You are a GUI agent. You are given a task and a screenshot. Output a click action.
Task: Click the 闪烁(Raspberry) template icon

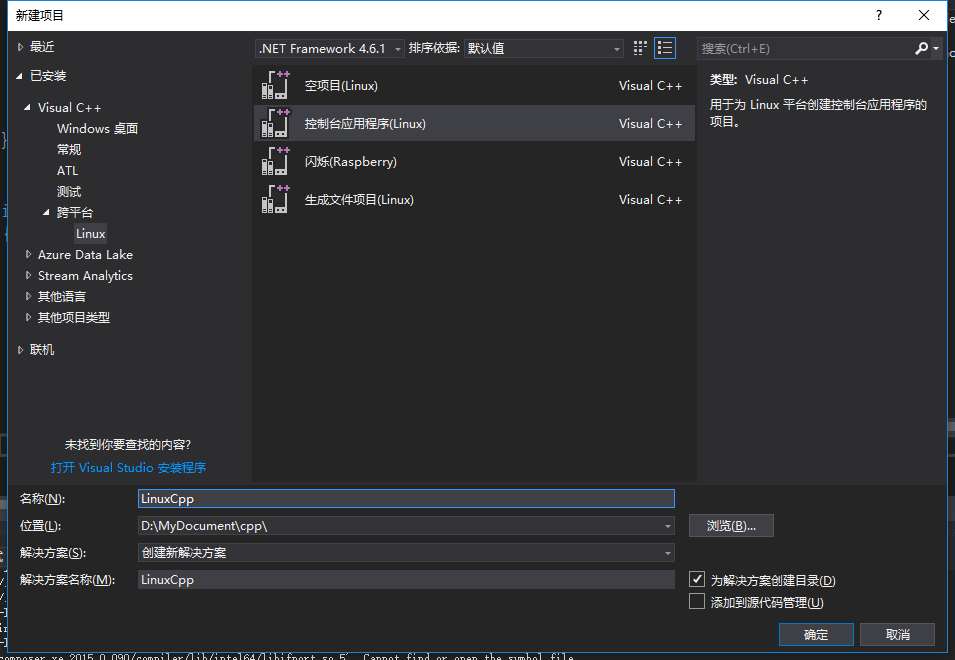coord(275,161)
